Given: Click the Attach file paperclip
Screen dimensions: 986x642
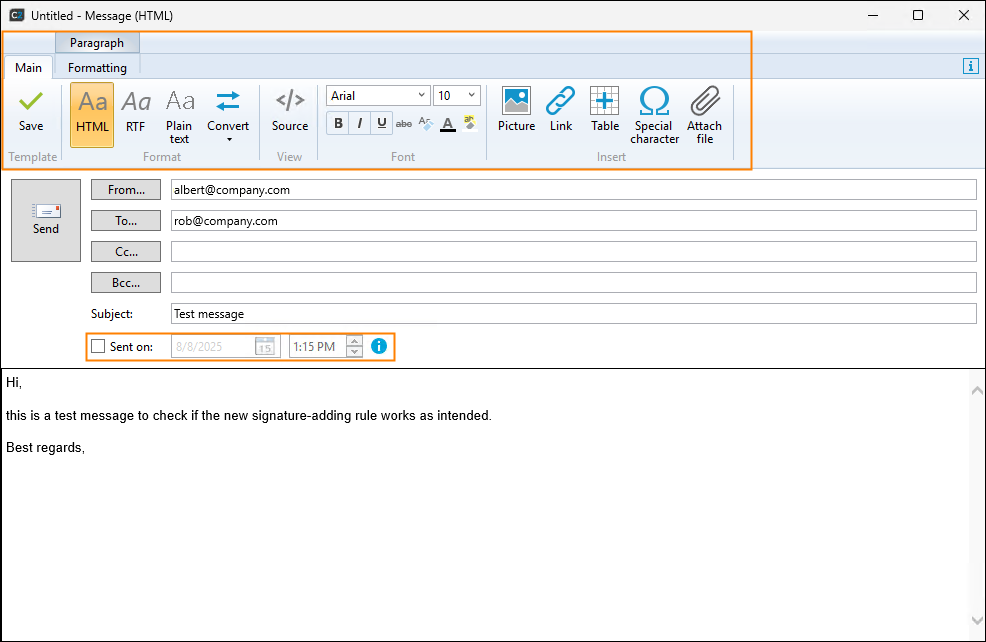Looking at the screenshot, I should [x=704, y=110].
